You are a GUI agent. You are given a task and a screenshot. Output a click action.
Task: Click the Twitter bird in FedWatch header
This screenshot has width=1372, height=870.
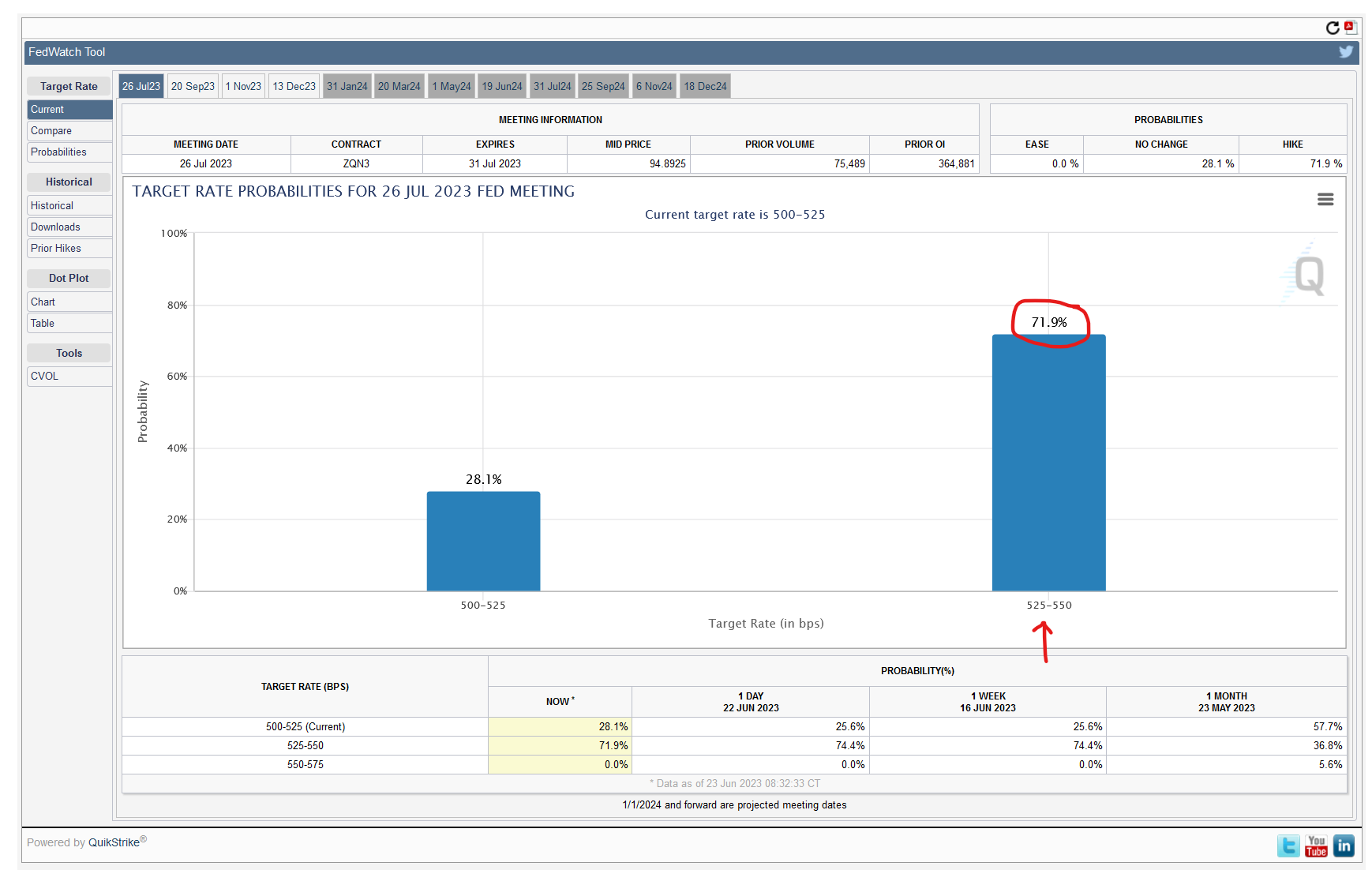click(1346, 52)
